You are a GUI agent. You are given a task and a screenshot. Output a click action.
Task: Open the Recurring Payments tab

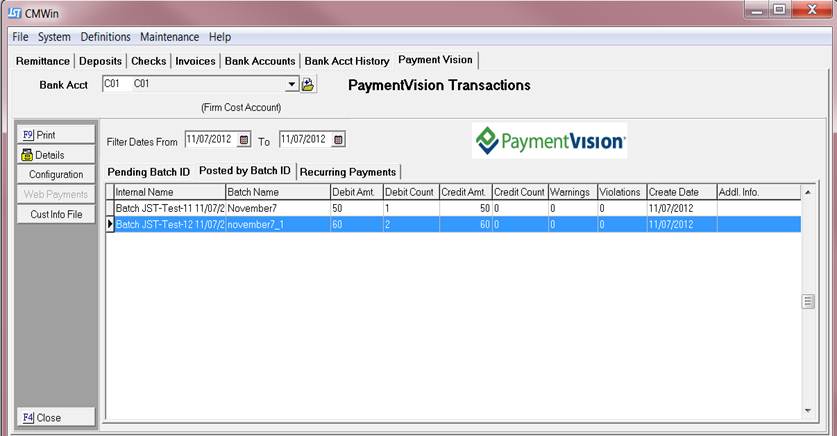(x=348, y=172)
